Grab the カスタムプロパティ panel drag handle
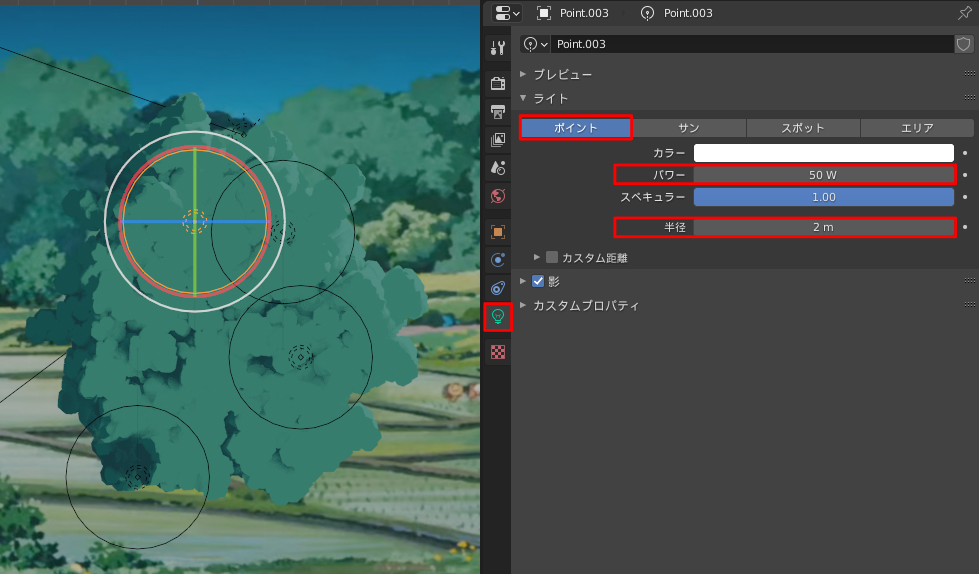This screenshot has width=979, height=574. (969, 305)
